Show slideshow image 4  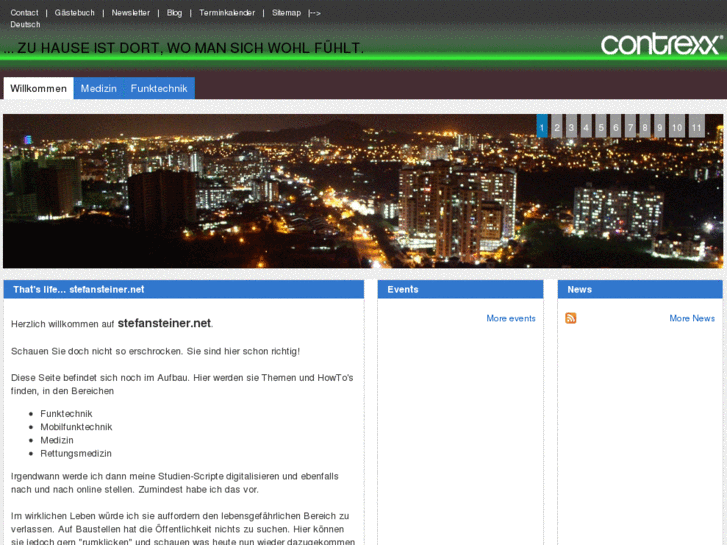click(586, 126)
